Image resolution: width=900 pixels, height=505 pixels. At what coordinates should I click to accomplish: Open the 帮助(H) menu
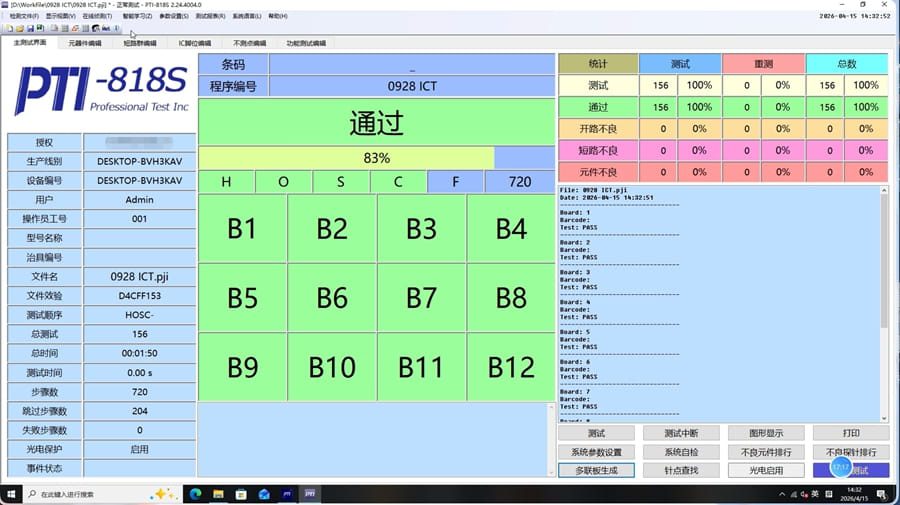(278, 16)
